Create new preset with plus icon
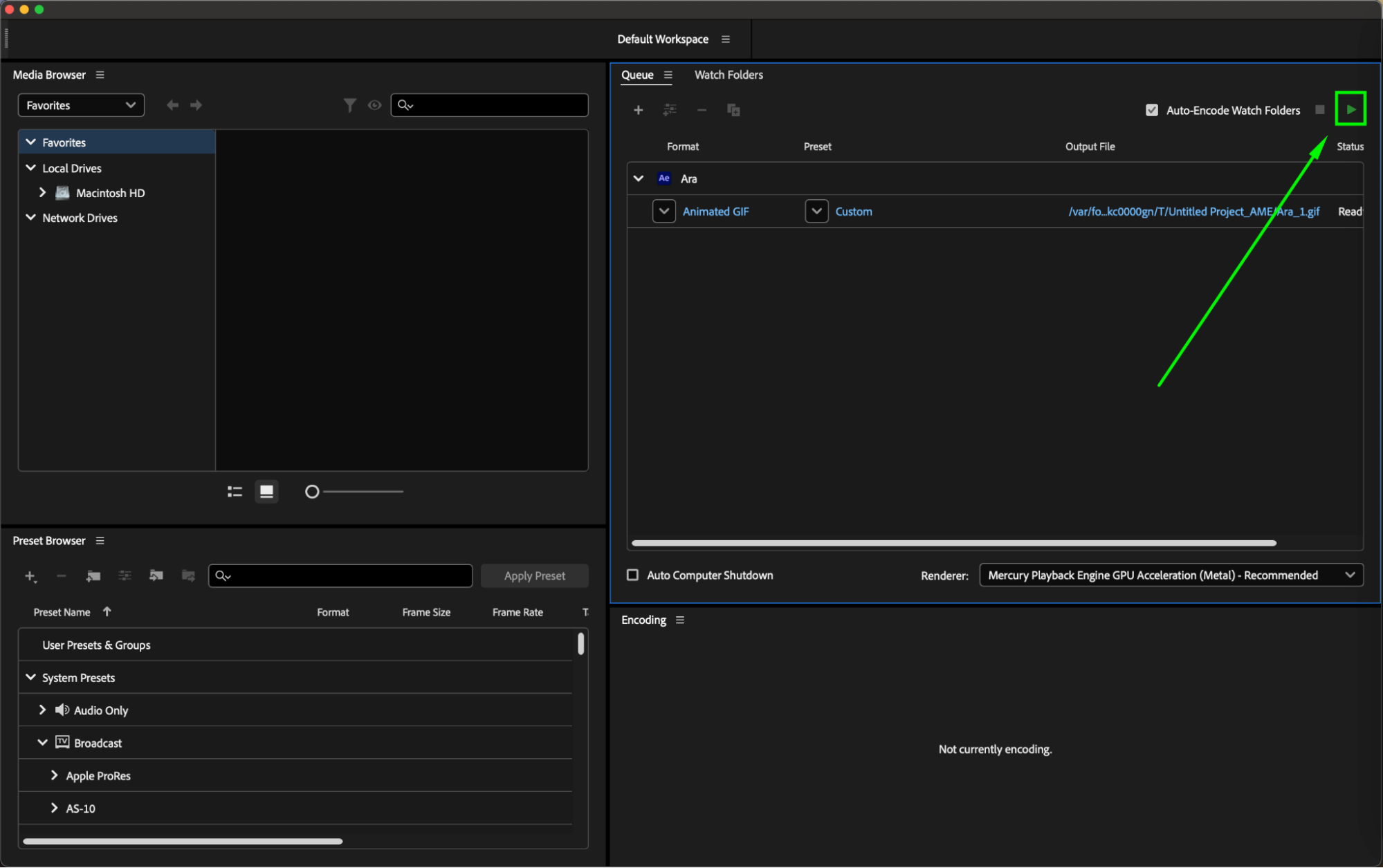1383x868 pixels. 30,576
